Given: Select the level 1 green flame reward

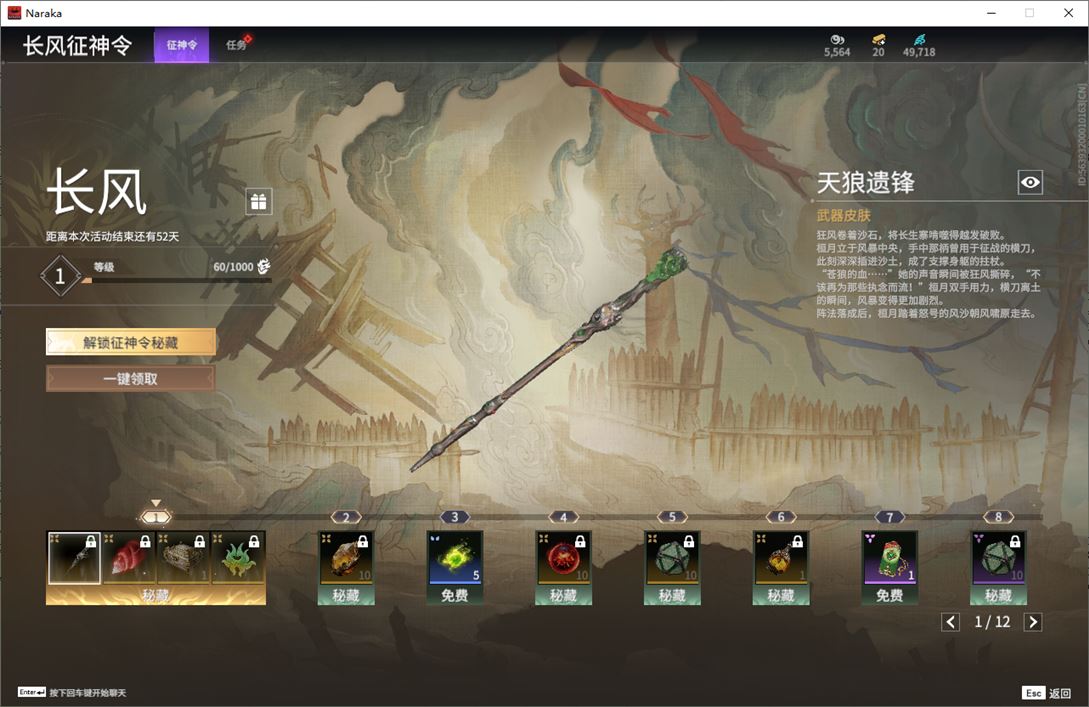Looking at the screenshot, I should tap(238, 558).
